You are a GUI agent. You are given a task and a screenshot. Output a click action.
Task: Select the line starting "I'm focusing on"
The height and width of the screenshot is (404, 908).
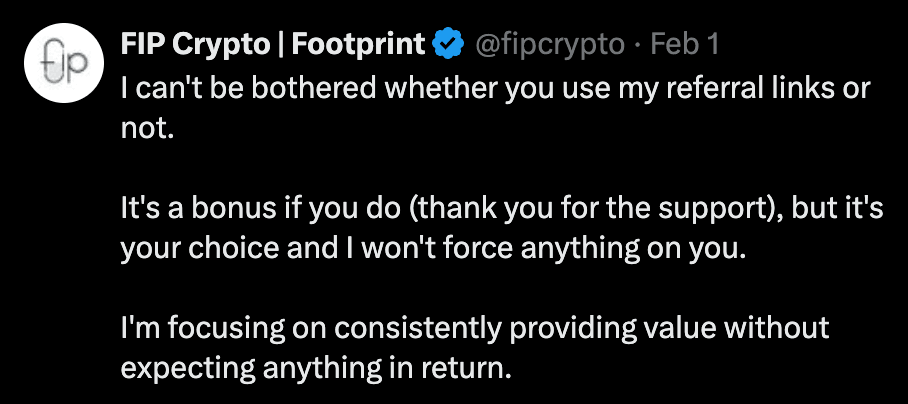click(475, 328)
